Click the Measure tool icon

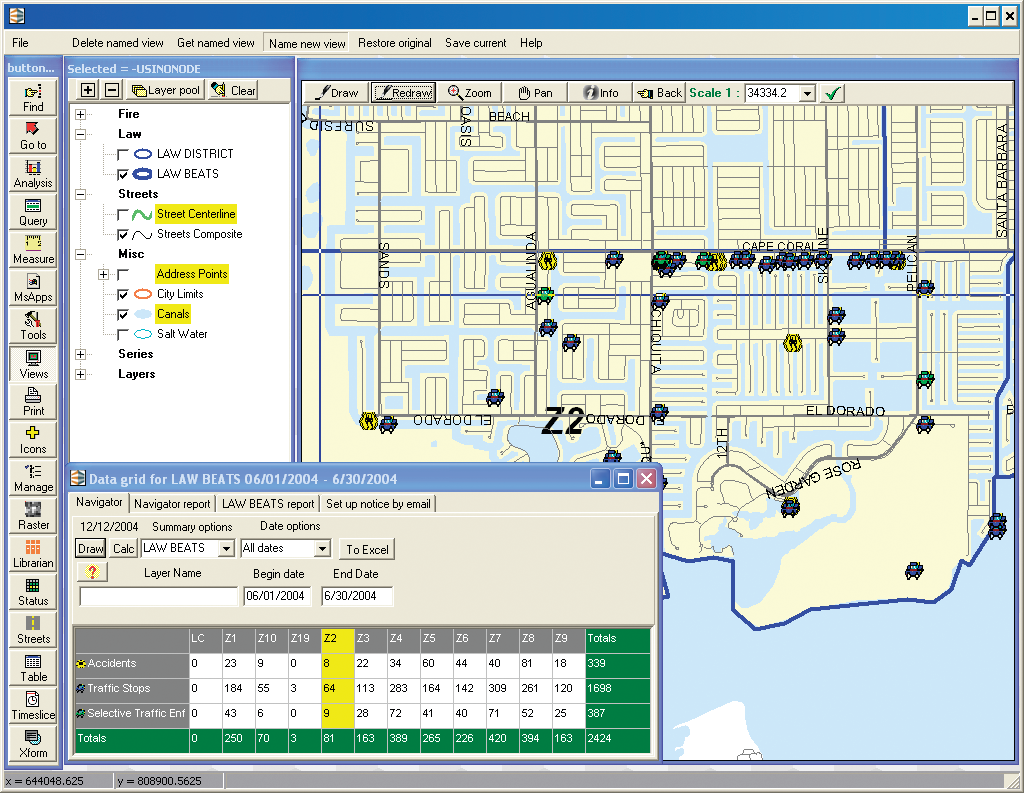tap(33, 250)
